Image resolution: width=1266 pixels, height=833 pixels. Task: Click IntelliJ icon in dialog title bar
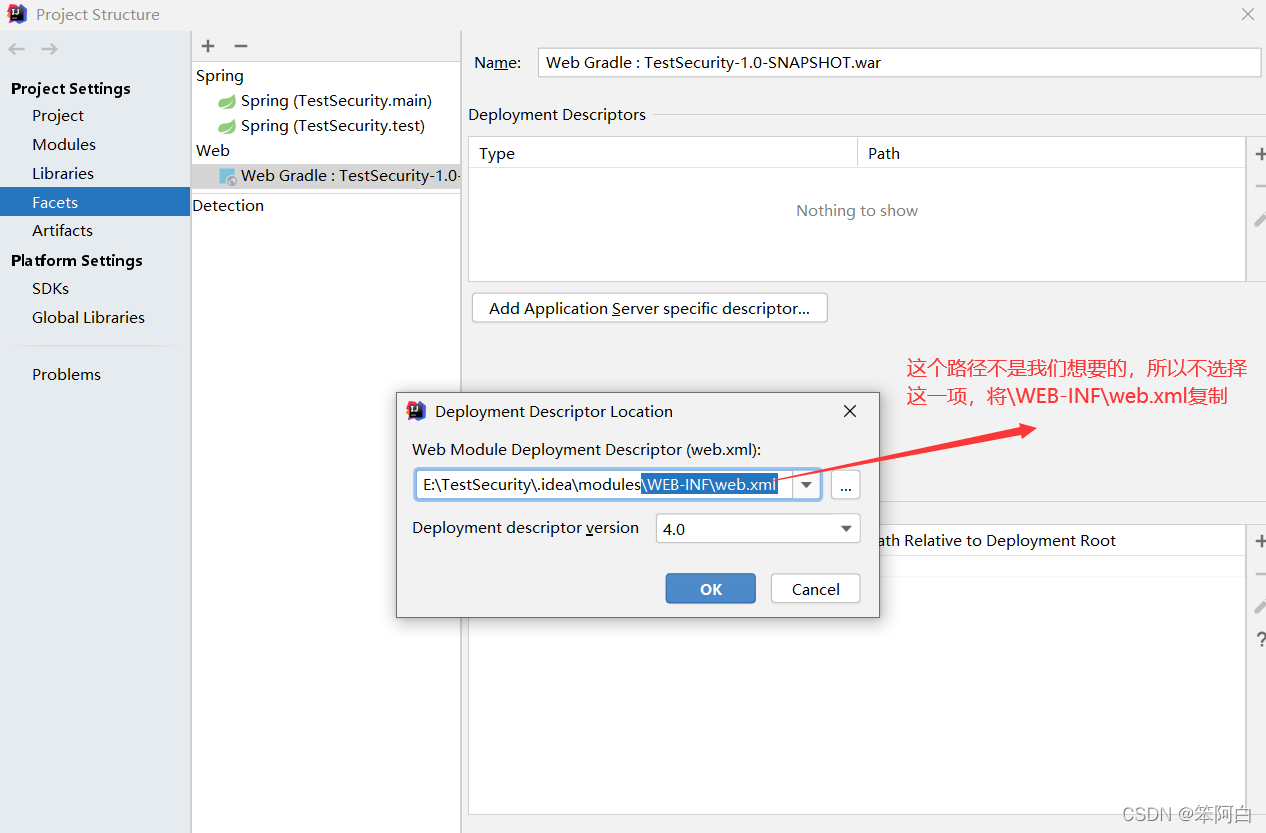(416, 411)
